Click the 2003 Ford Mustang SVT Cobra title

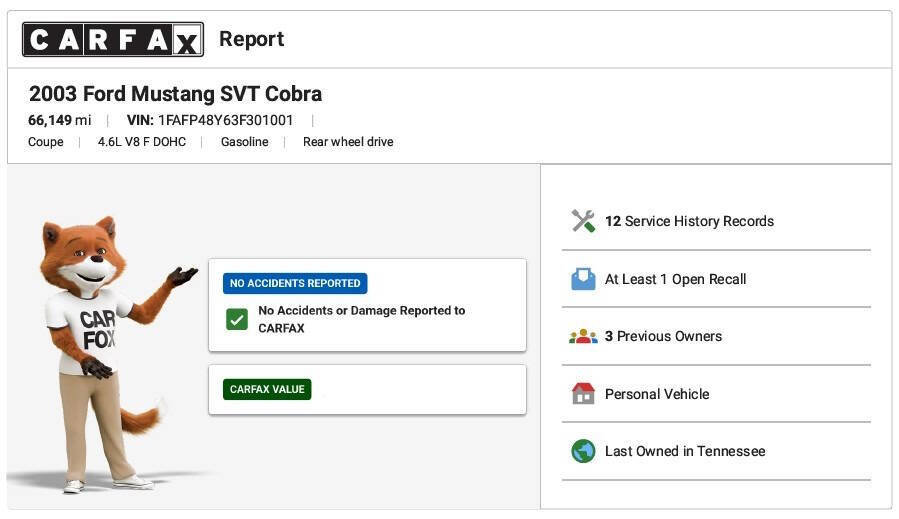coord(175,93)
